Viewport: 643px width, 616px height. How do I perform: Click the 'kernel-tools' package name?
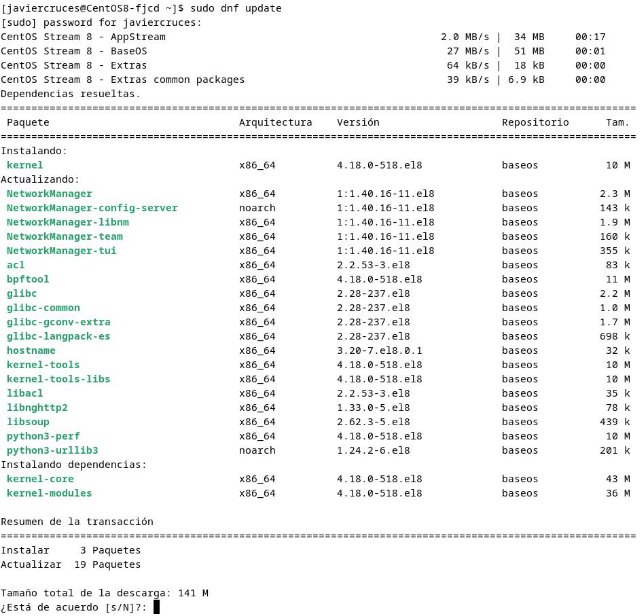pos(43,365)
